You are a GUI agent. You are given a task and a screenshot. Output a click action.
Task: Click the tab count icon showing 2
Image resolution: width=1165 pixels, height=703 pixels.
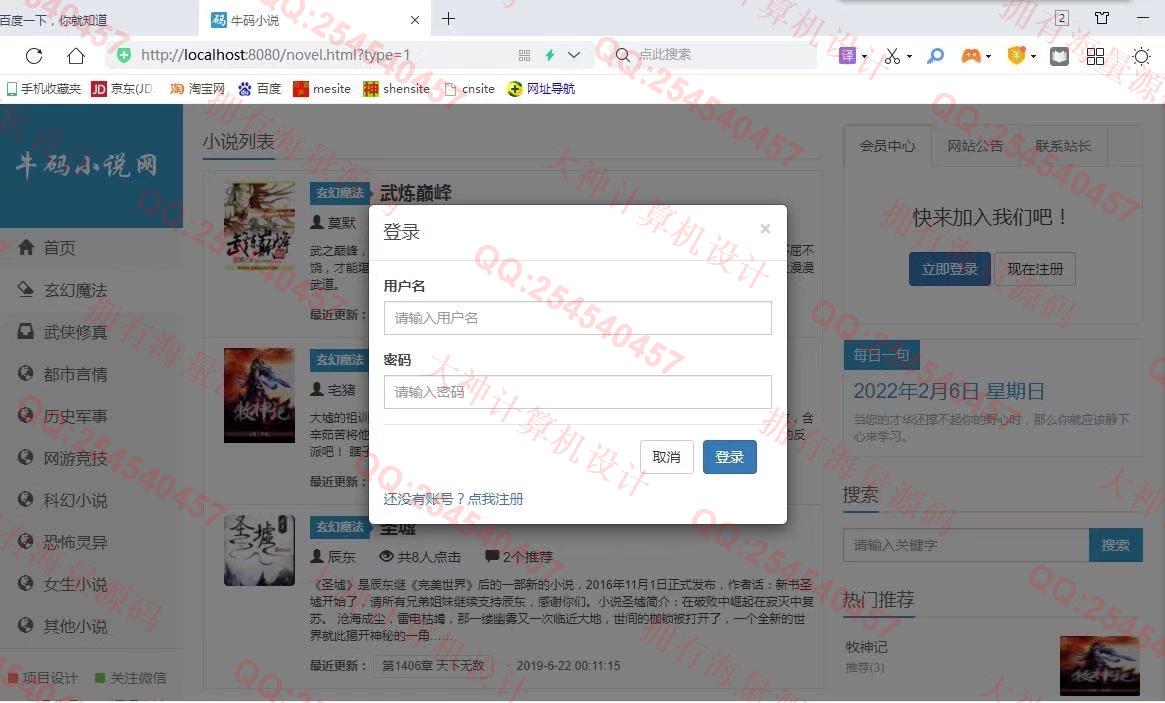[x=1062, y=19]
